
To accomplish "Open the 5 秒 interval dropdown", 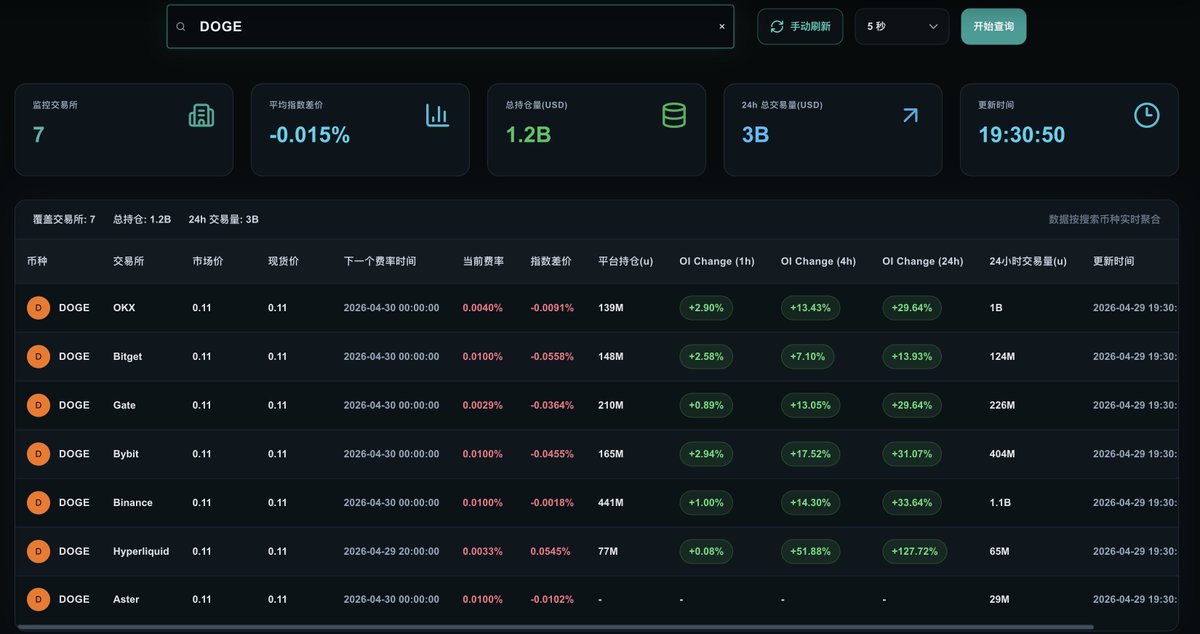I will coord(902,26).
